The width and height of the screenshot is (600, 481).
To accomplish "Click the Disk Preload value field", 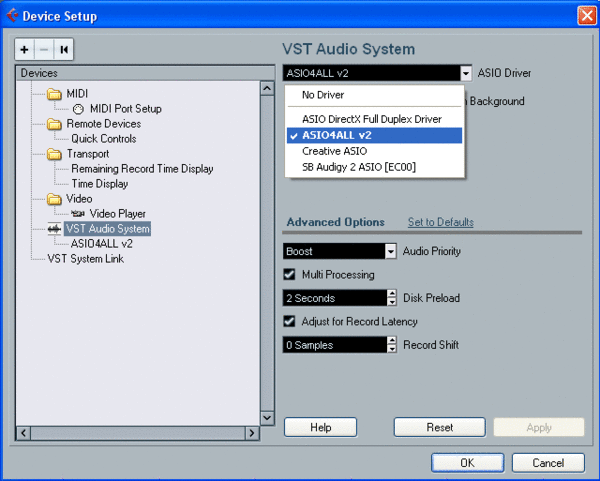I will (335, 298).
